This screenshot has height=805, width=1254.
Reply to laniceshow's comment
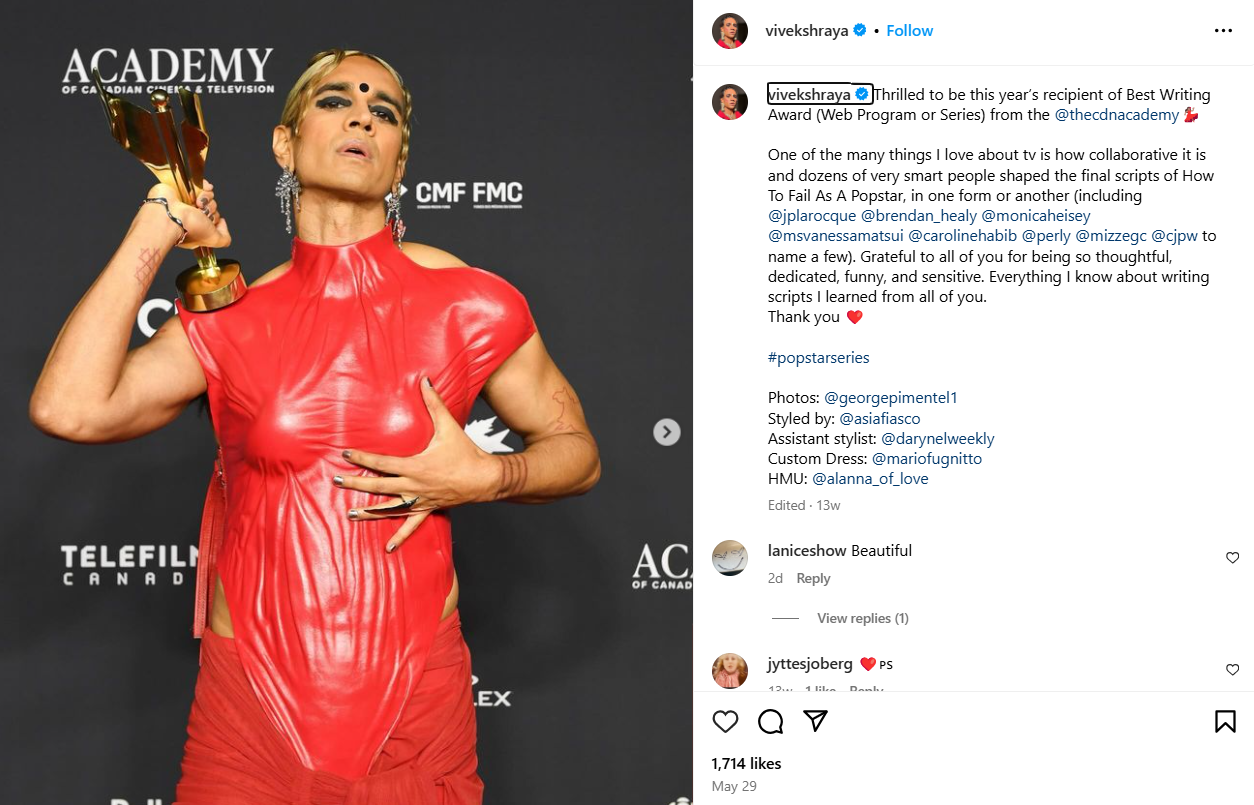[x=813, y=578]
